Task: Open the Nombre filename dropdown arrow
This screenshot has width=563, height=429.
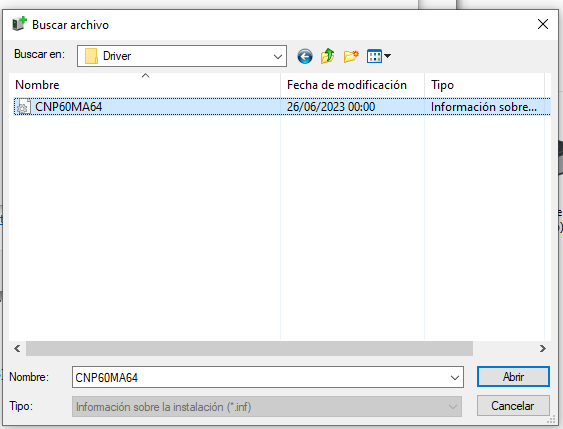Action: (x=455, y=377)
